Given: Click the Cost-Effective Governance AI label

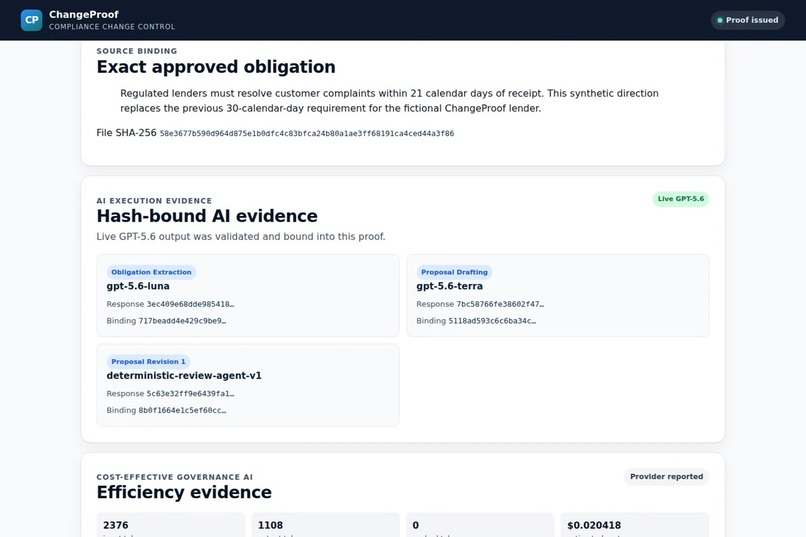Looking at the screenshot, I should [x=175, y=477].
